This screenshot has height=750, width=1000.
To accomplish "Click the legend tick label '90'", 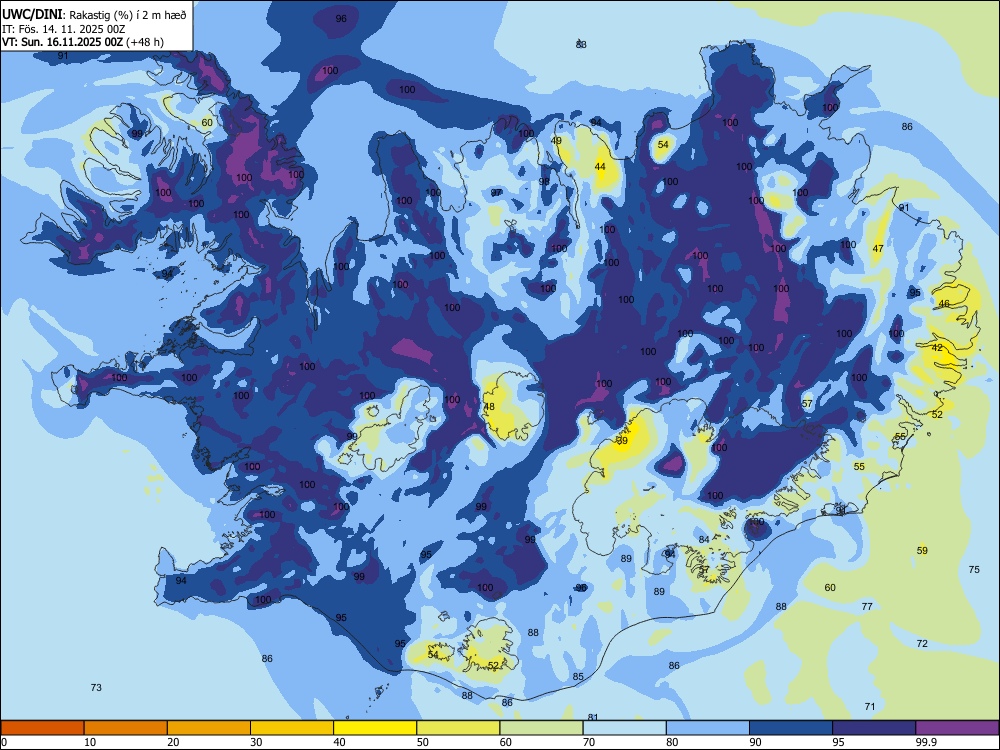I will pyautogui.click(x=756, y=742).
